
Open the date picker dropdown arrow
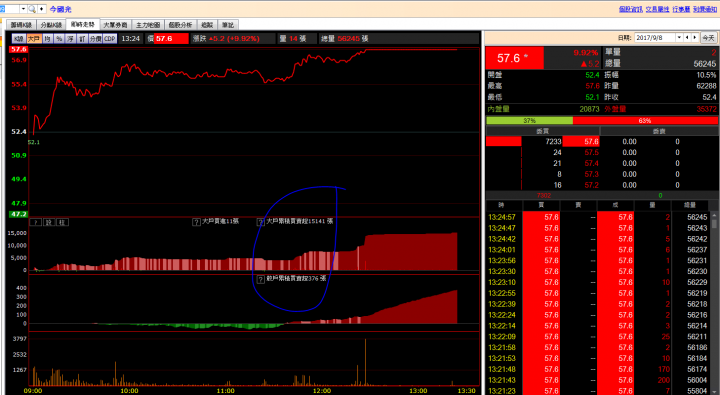[x=679, y=38]
